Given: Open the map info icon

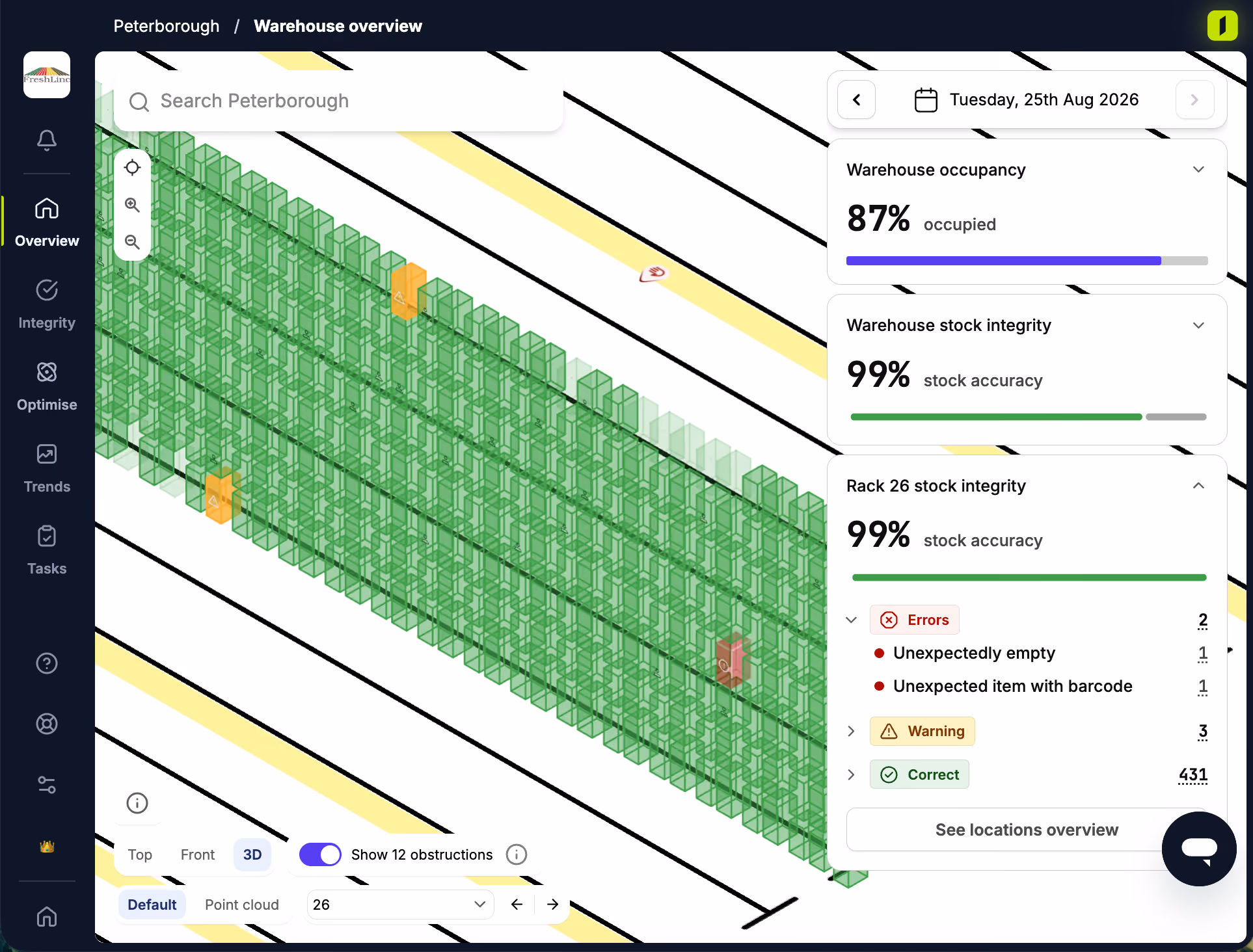Looking at the screenshot, I should [137, 803].
